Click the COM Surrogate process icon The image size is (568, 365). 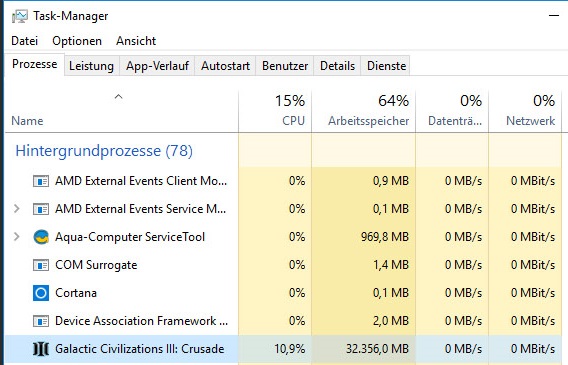pyautogui.click(x=41, y=265)
